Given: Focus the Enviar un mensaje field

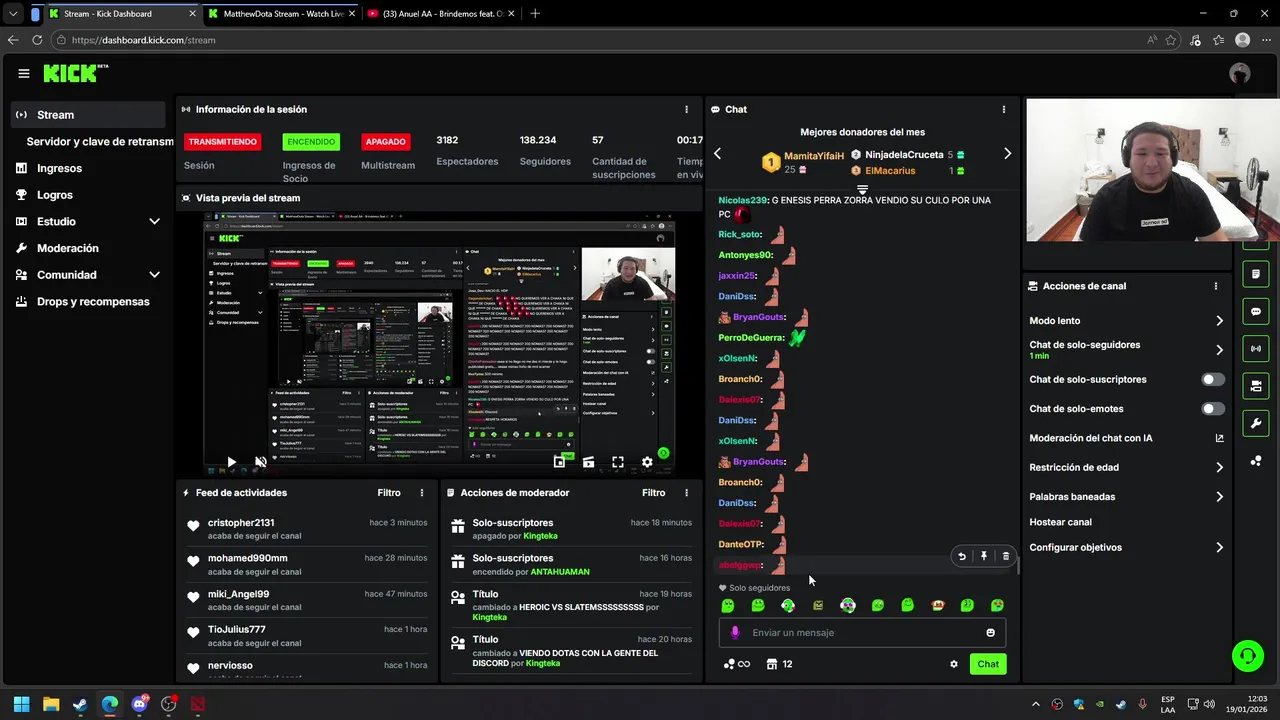Looking at the screenshot, I should pos(862,633).
